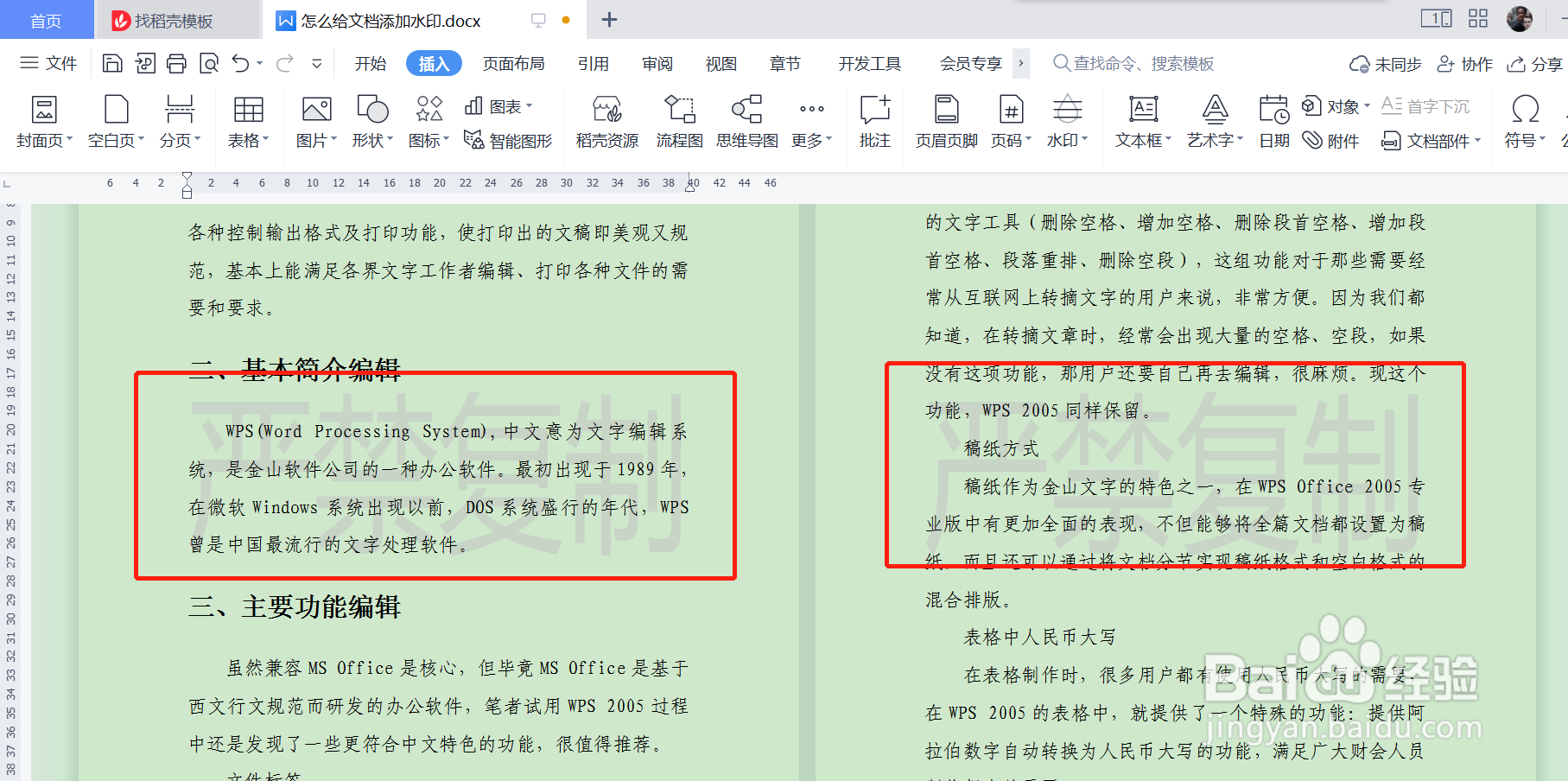Expand the ribbon tabs scroll arrow
The height and width of the screenshot is (781, 1568).
(1021, 63)
